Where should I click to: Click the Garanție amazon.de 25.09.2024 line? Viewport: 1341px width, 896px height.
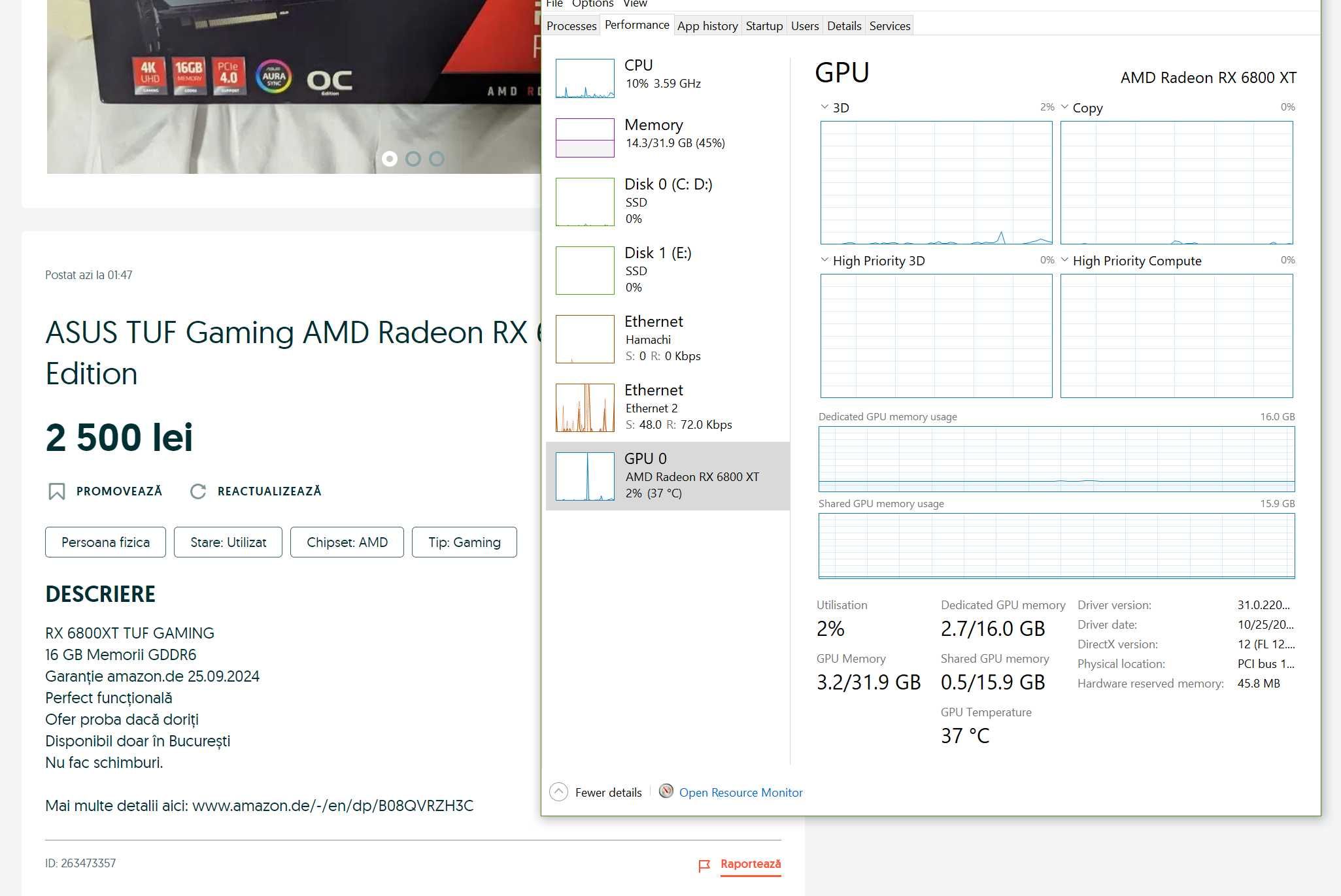point(152,676)
